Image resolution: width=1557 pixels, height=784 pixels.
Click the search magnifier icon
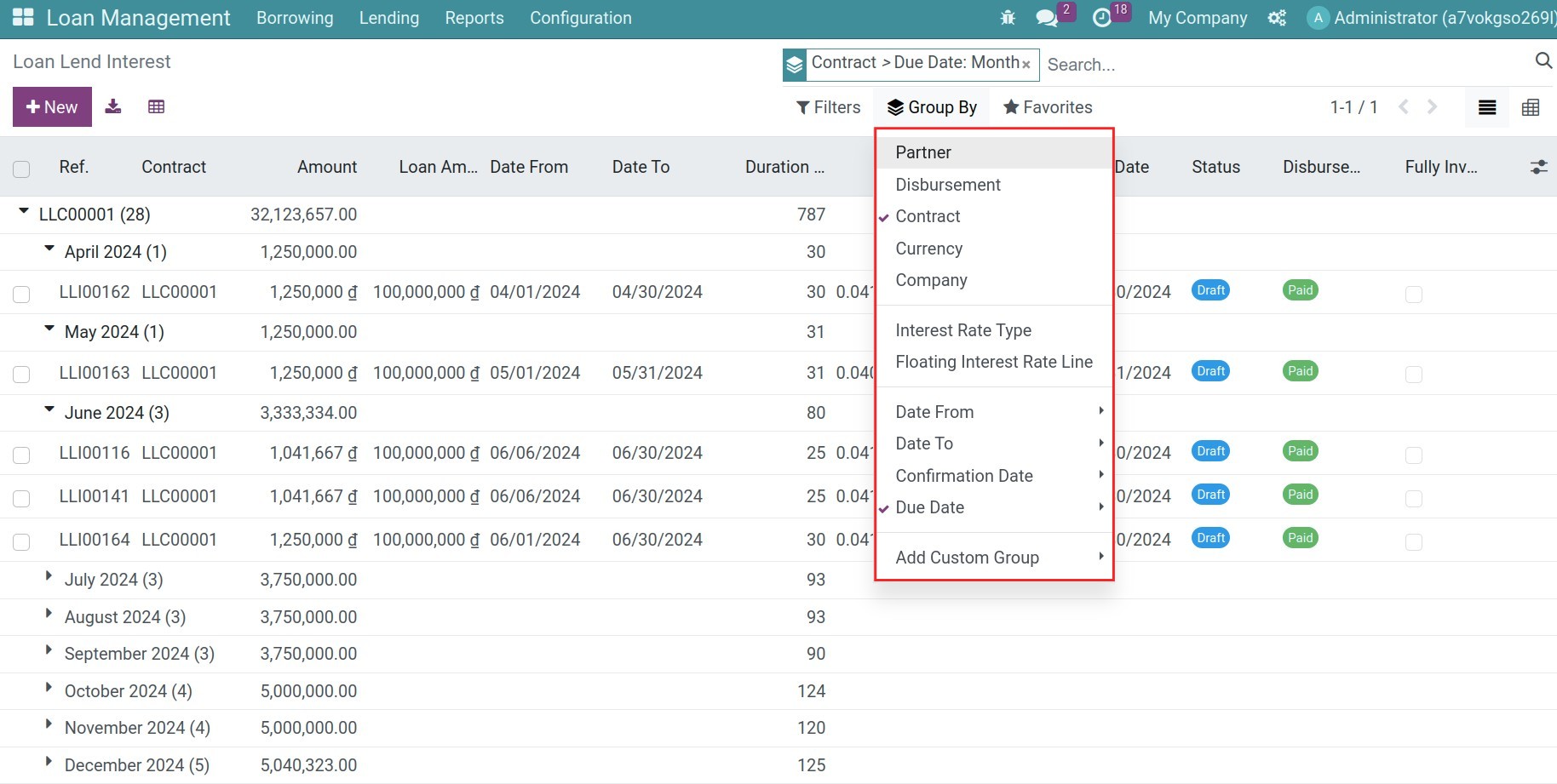[x=1543, y=60]
